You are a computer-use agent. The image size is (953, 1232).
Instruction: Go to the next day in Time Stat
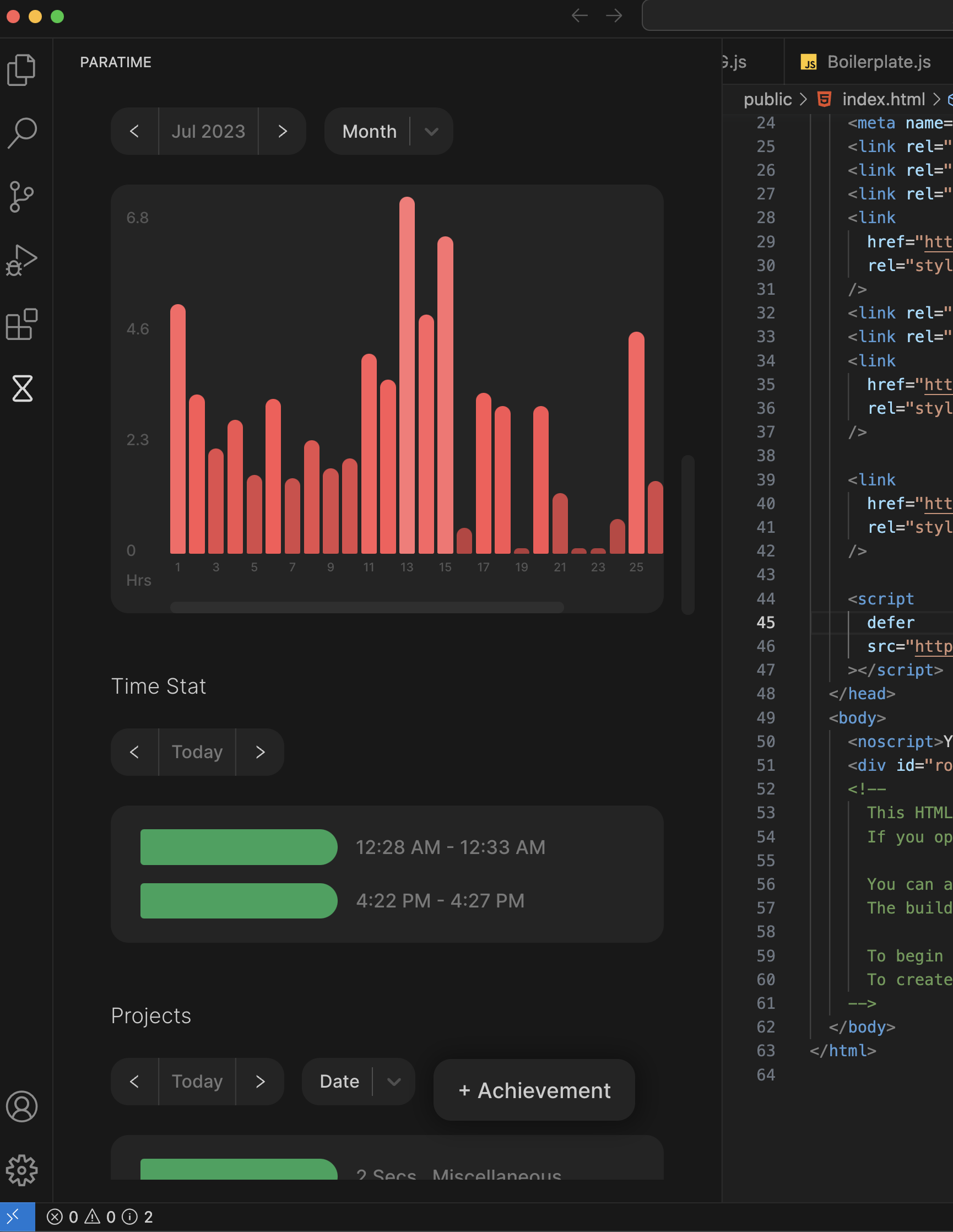(260, 752)
